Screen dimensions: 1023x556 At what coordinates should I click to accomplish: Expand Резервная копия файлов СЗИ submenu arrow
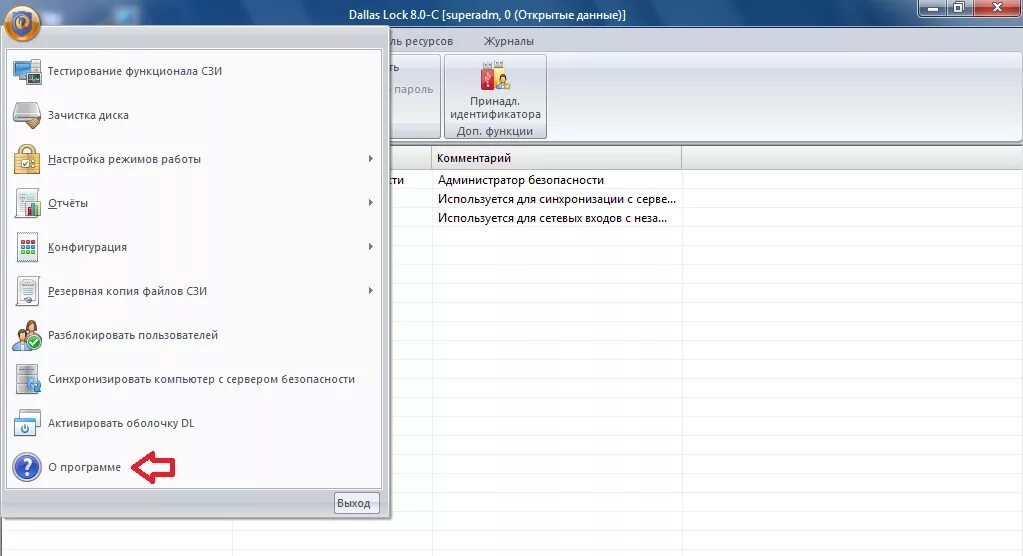point(370,290)
